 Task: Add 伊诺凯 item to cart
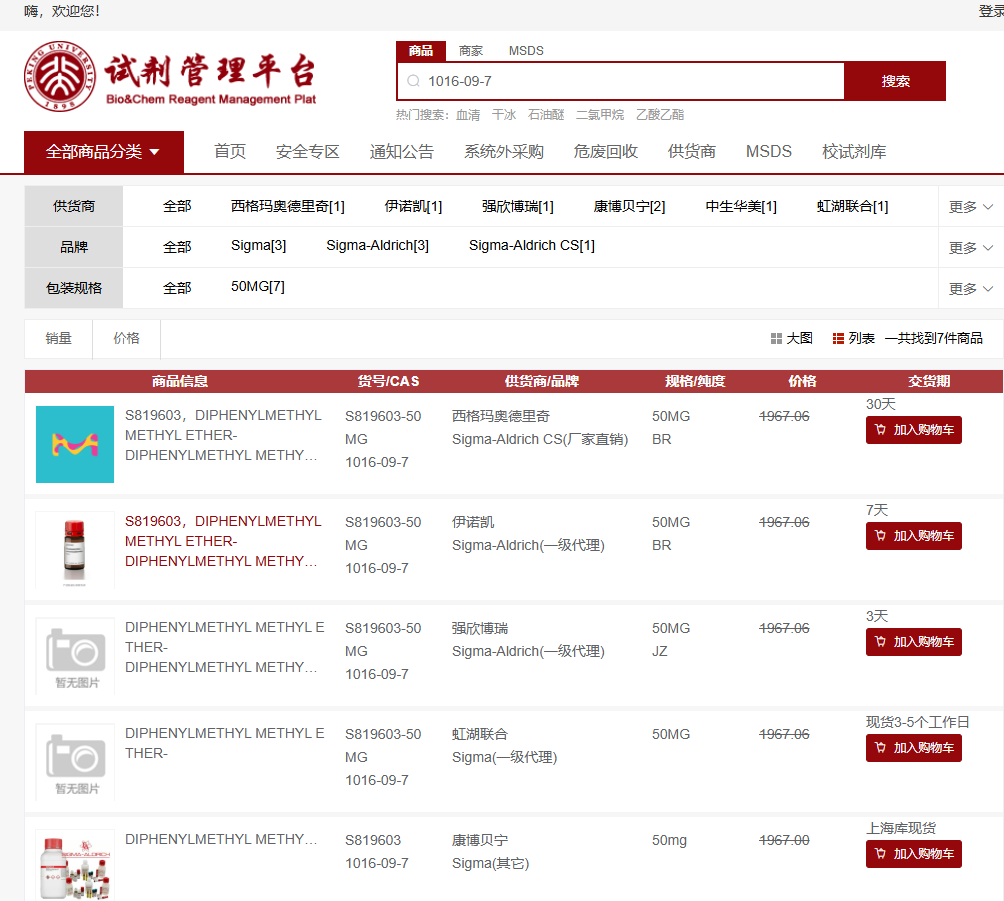tap(914, 536)
